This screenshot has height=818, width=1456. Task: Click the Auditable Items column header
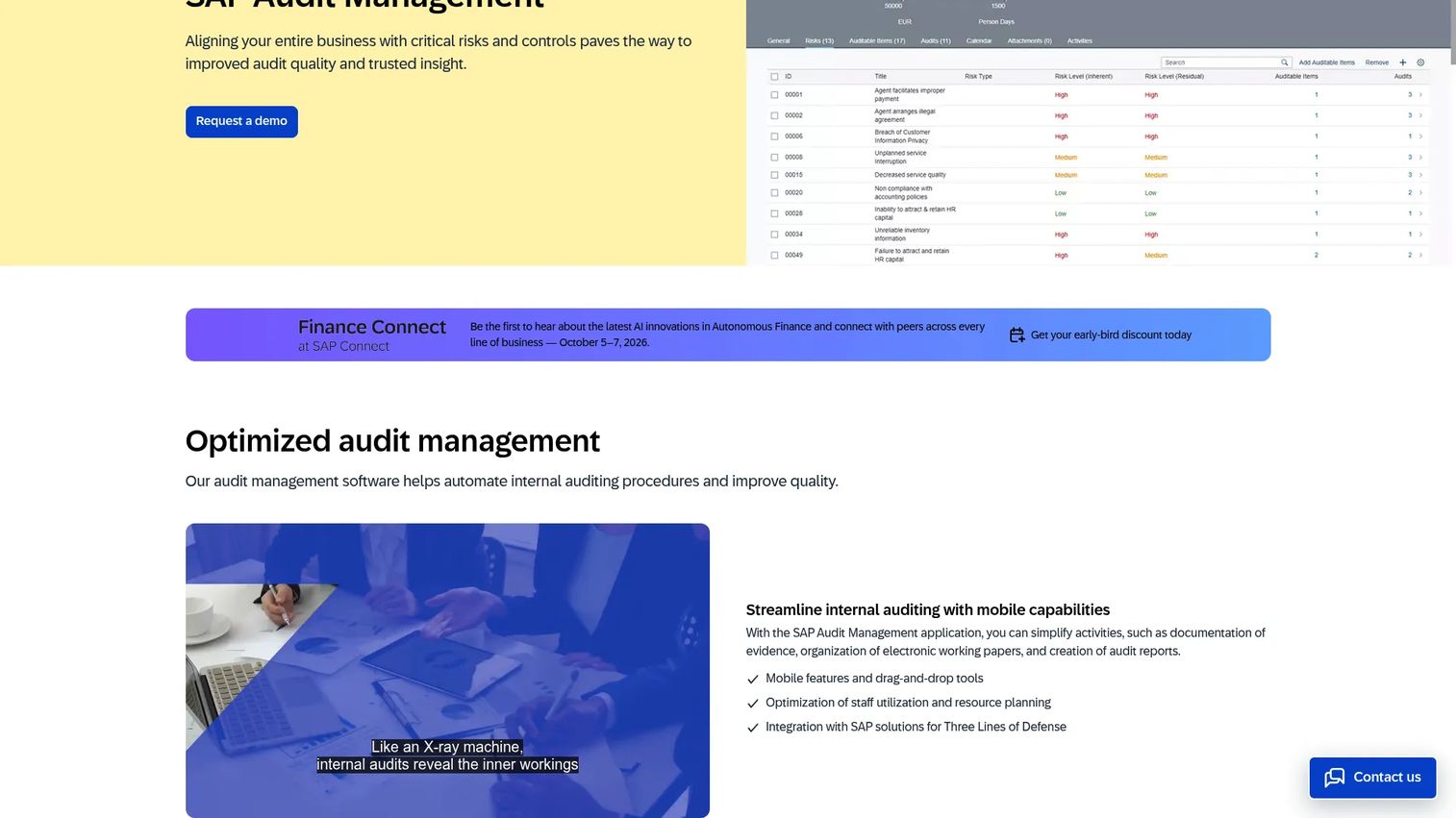1296,76
